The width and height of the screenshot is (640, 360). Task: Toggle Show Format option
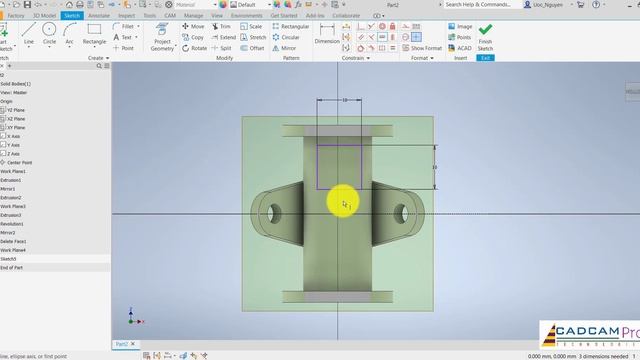click(422, 48)
